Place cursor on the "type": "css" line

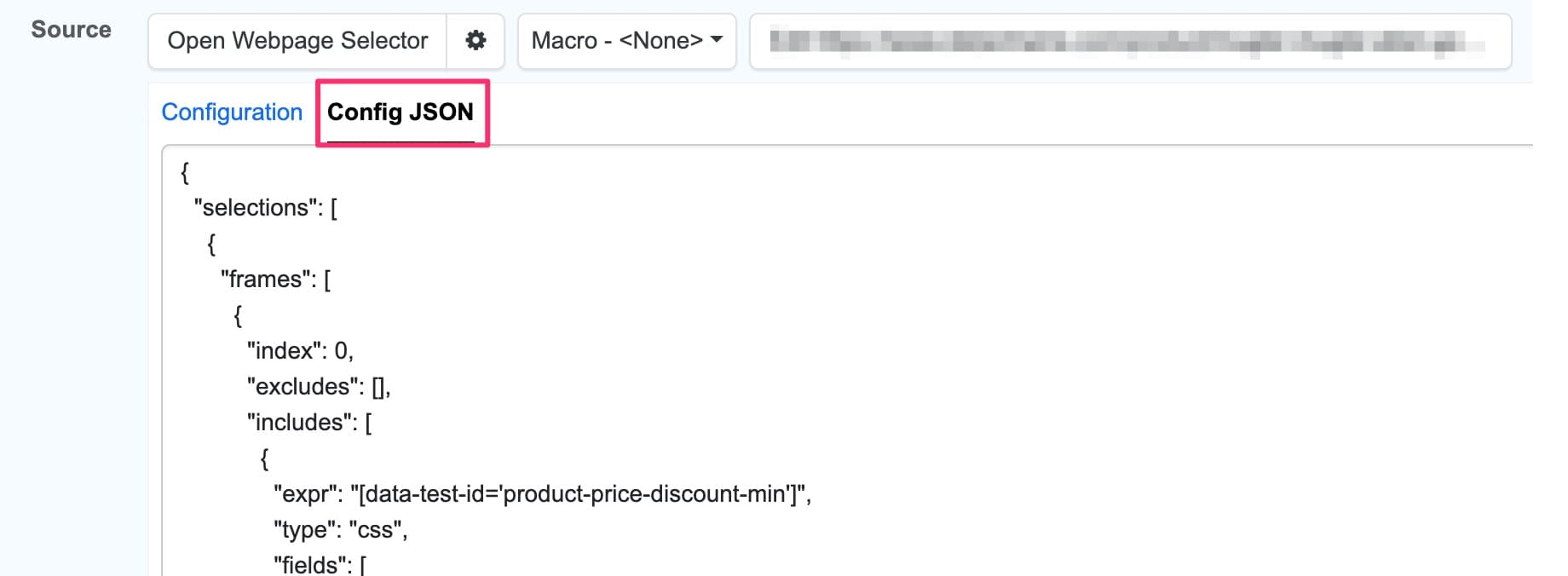point(340,530)
